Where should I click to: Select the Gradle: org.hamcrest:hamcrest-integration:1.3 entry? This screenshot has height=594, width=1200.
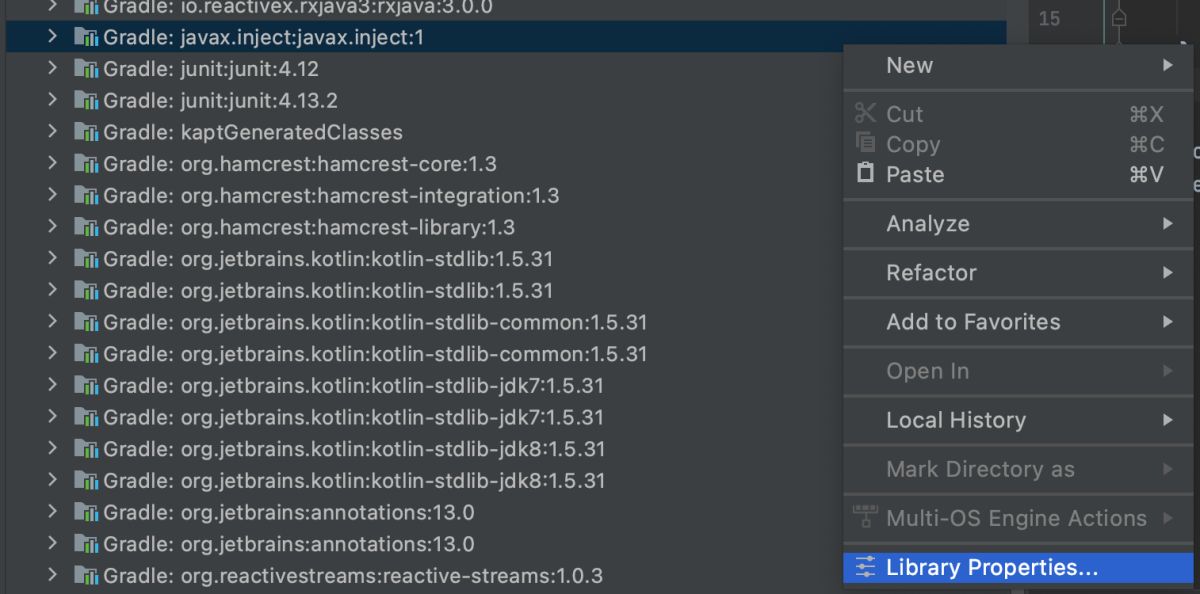coord(331,196)
